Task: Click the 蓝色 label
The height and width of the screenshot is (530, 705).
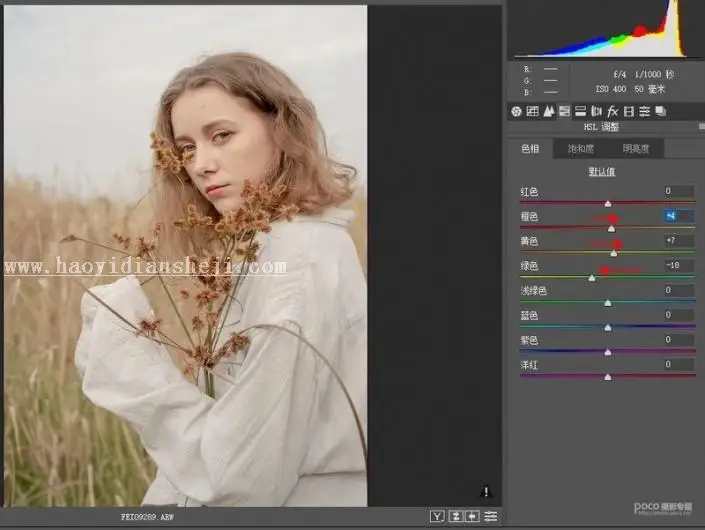Action: click(529, 316)
